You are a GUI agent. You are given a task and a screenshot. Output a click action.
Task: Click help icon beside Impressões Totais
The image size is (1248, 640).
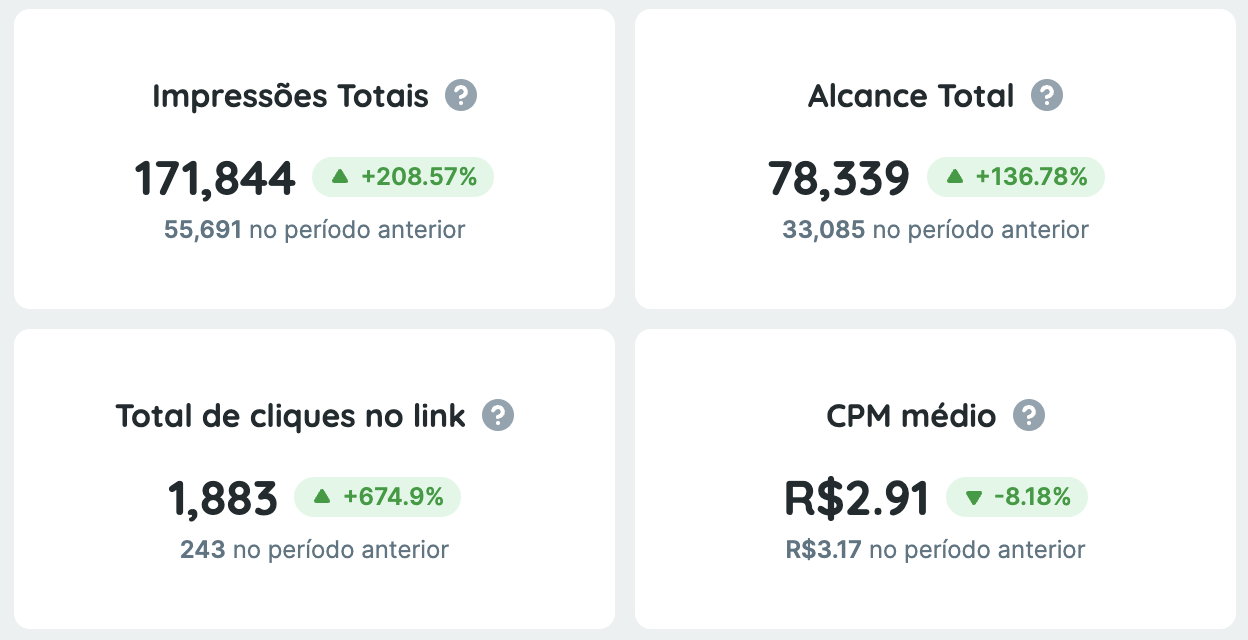[x=461, y=96]
